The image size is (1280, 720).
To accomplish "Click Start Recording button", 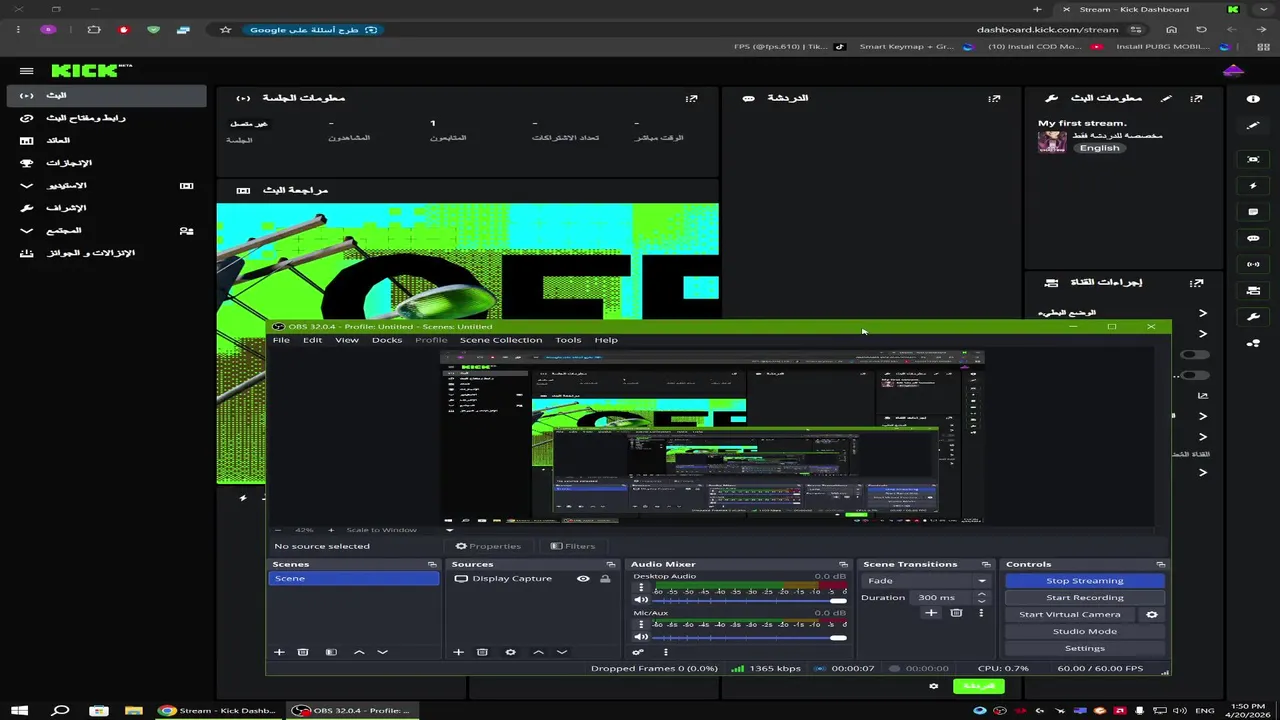I will [x=1085, y=598].
